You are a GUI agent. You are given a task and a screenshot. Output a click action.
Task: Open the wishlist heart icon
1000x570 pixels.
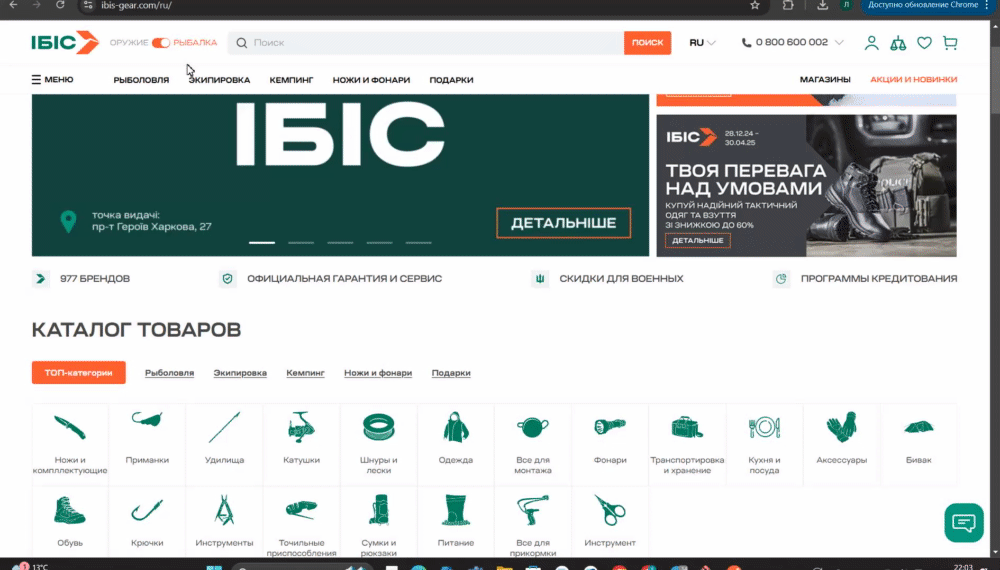(x=924, y=43)
